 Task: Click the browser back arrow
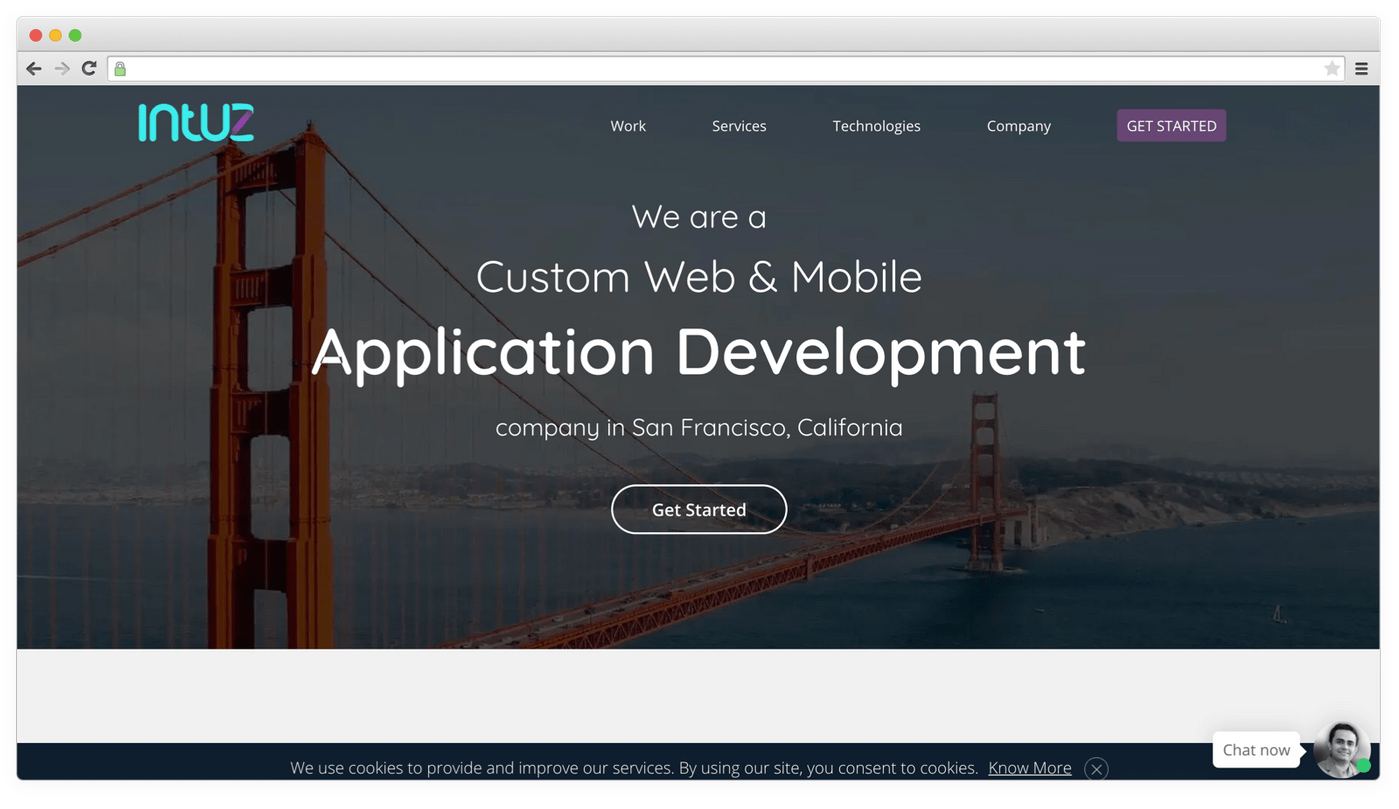(34, 69)
